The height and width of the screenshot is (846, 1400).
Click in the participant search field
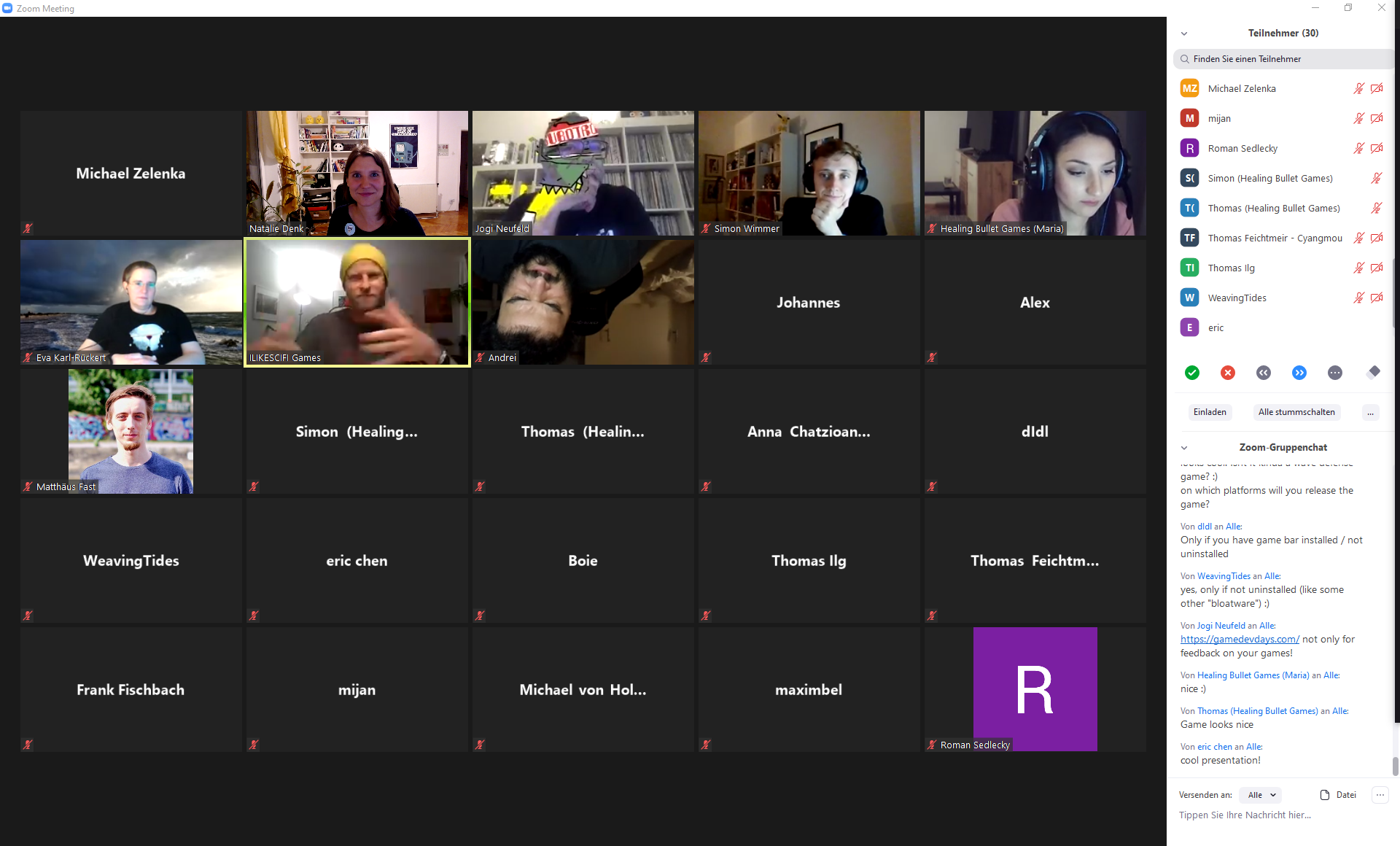tap(1283, 59)
